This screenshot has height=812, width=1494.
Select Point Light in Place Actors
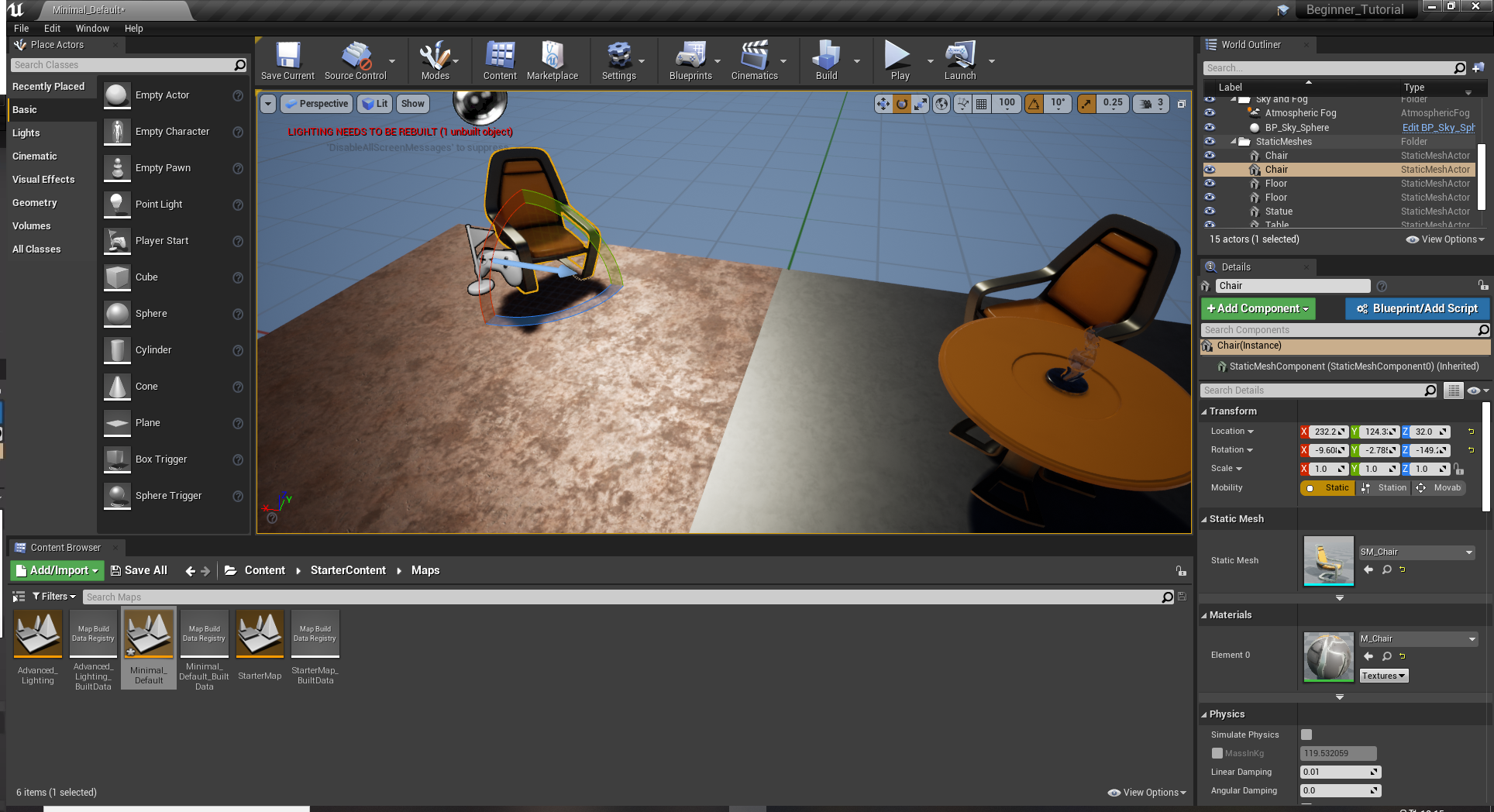click(x=174, y=205)
